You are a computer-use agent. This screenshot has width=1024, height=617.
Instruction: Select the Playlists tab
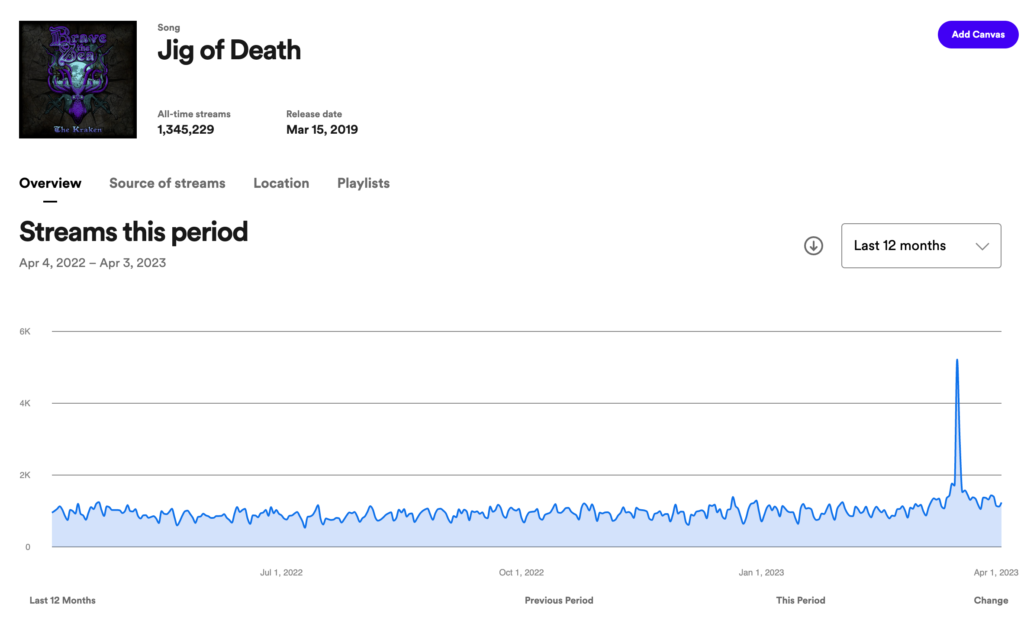[363, 183]
